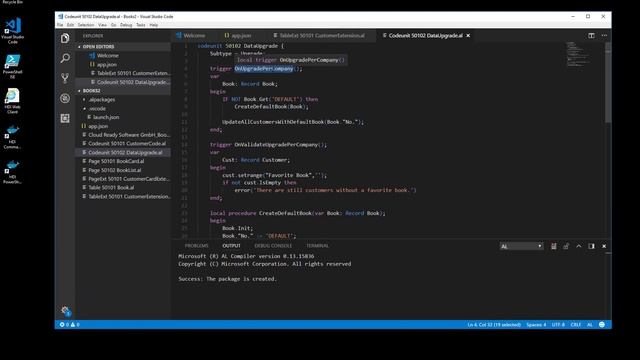This screenshot has height=360, width=640.
Task: Maximize the panel with the up chevron
Action: click(x=579, y=246)
